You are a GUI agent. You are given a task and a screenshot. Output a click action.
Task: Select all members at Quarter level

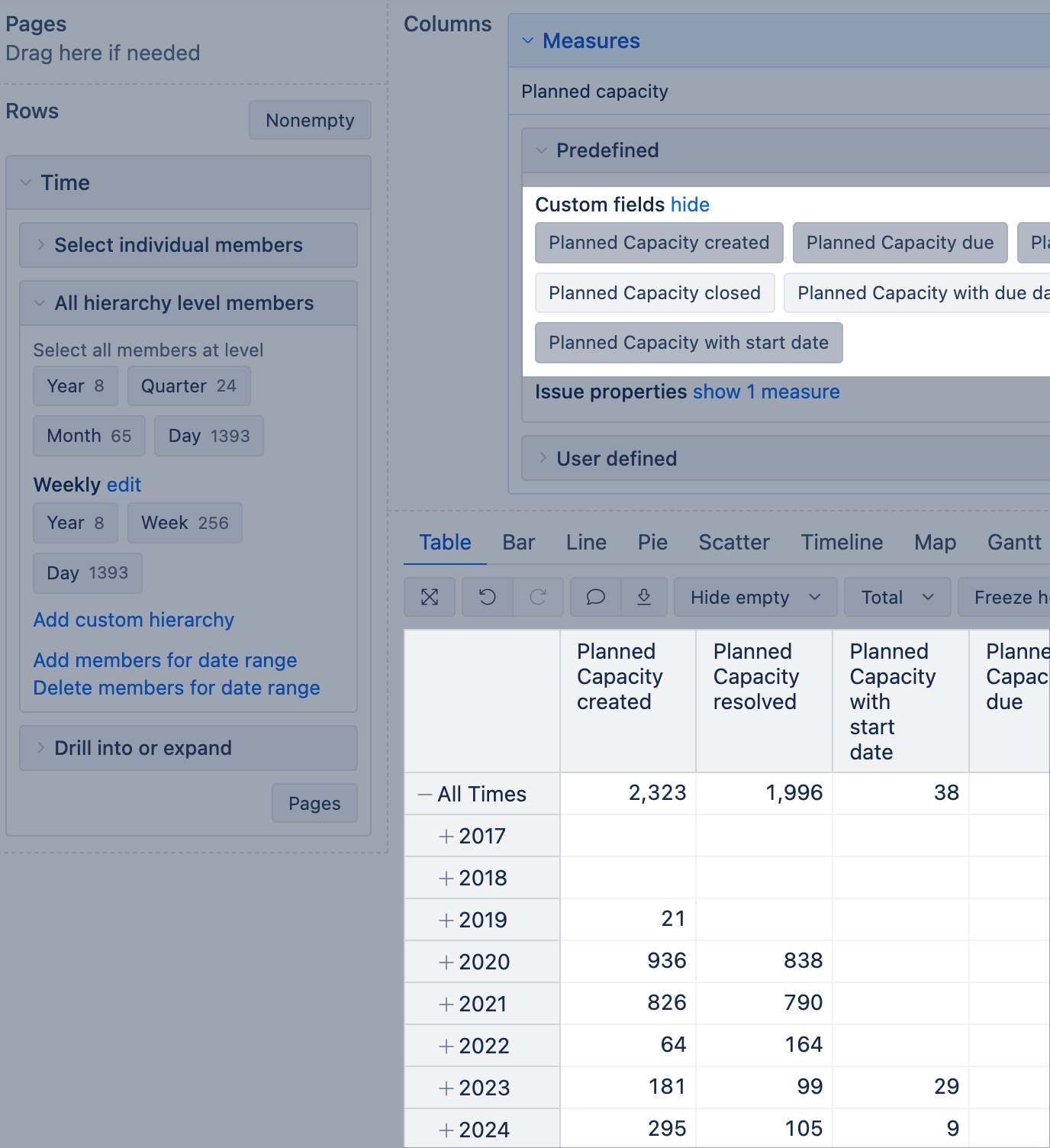coord(188,386)
